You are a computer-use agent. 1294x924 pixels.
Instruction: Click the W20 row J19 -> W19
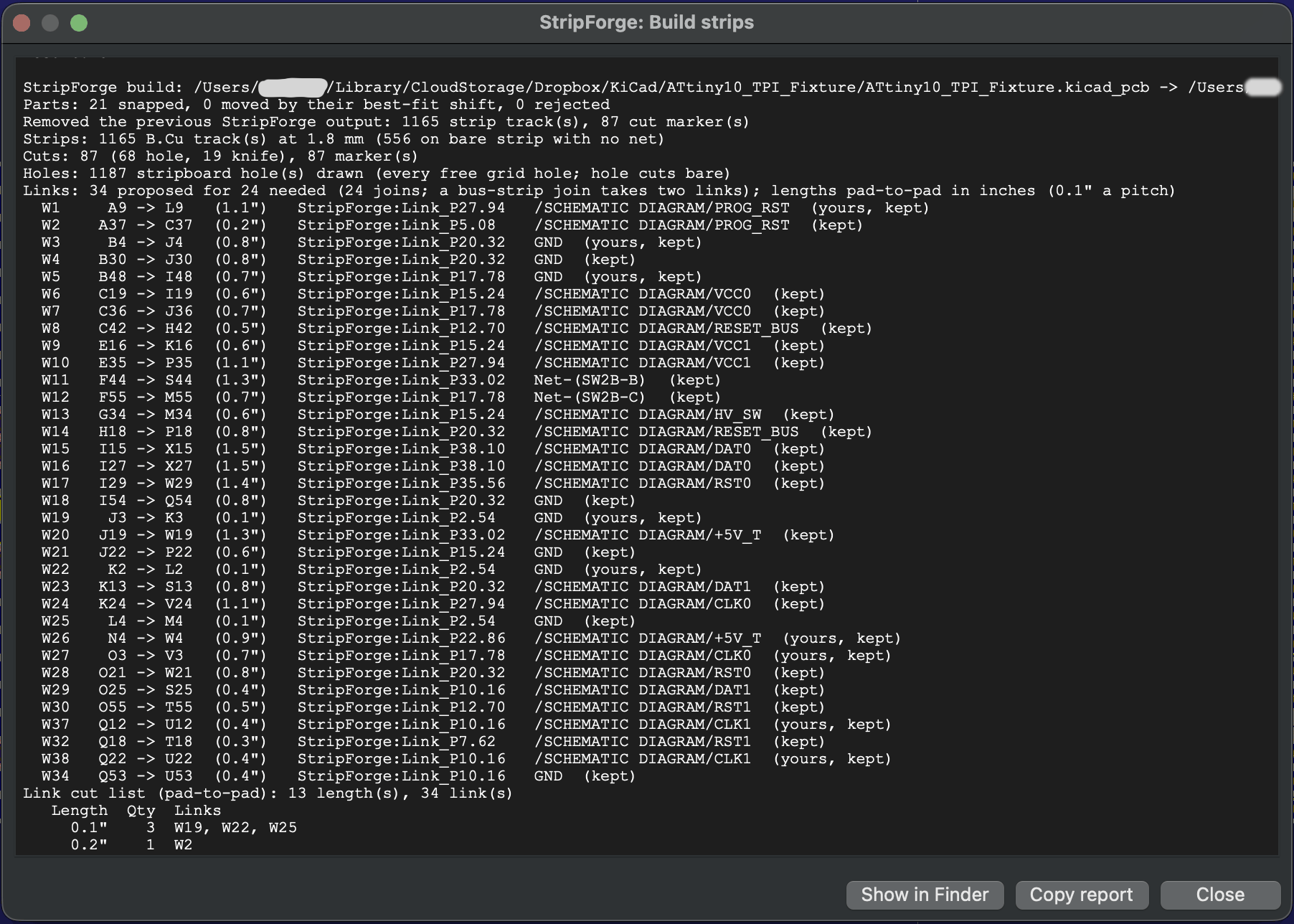pyautogui.click(x=438, y=535)
